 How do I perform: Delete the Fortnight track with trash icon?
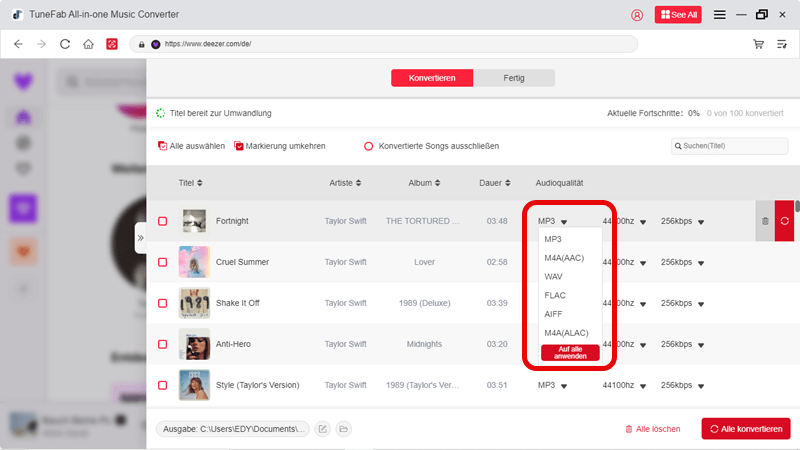[765, 221]
